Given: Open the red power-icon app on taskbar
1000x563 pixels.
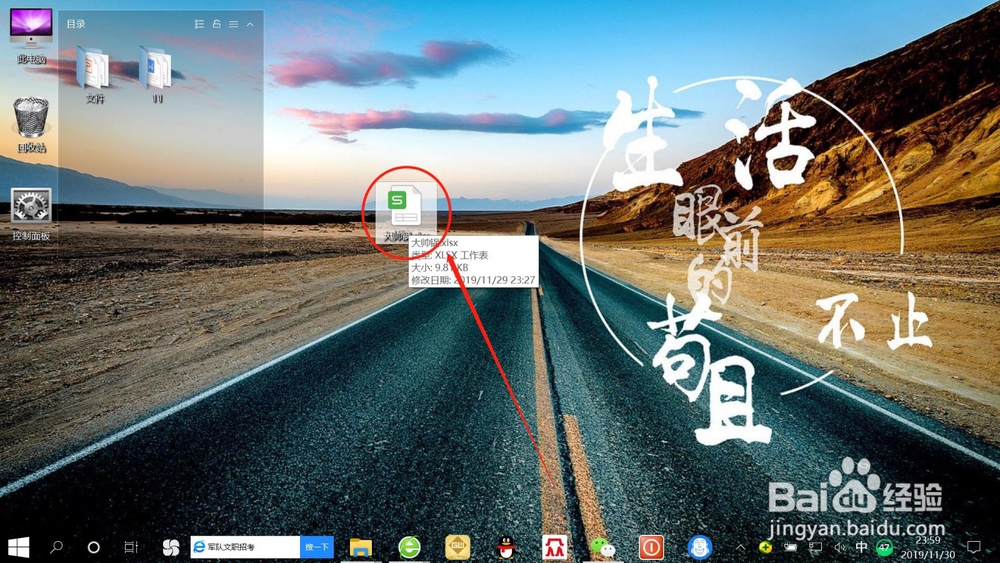Looking at the screenshot, I should (651, 547).
